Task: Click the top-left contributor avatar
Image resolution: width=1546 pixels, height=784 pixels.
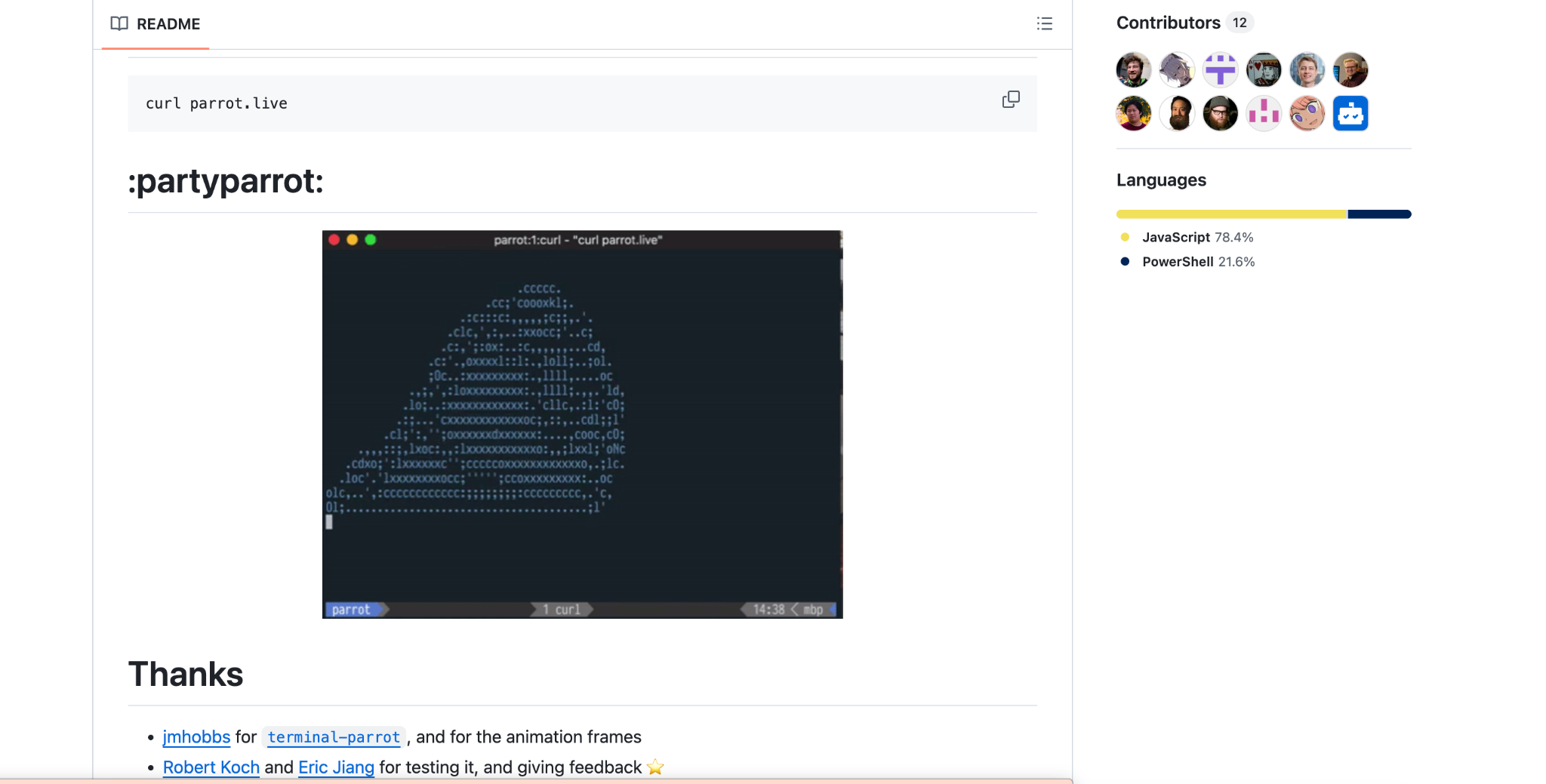Action: pos(1132,69)
